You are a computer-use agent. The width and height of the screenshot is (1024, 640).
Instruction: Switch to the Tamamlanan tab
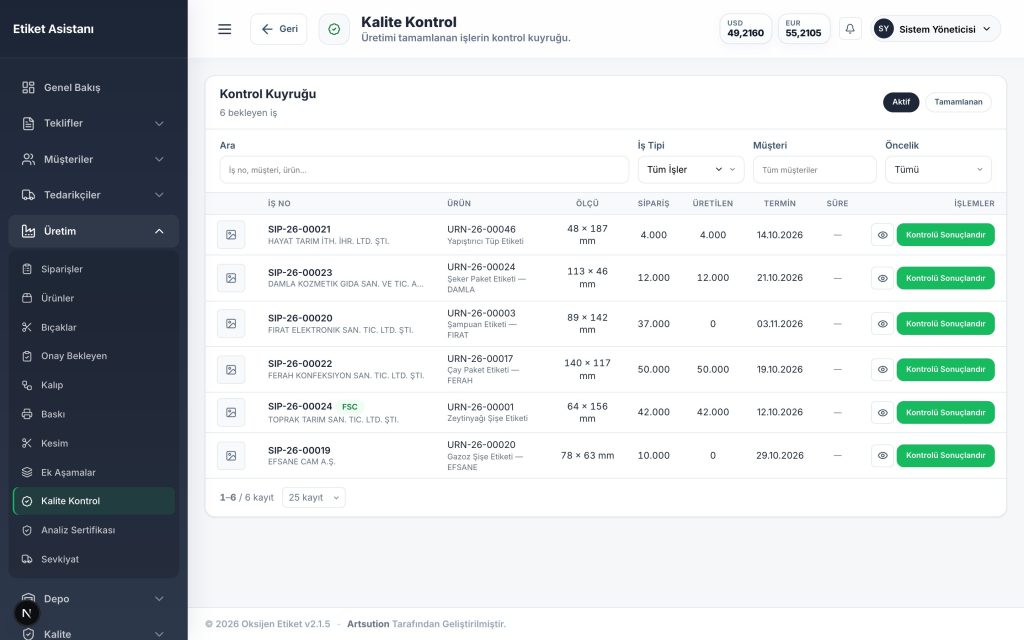[958, 102]
